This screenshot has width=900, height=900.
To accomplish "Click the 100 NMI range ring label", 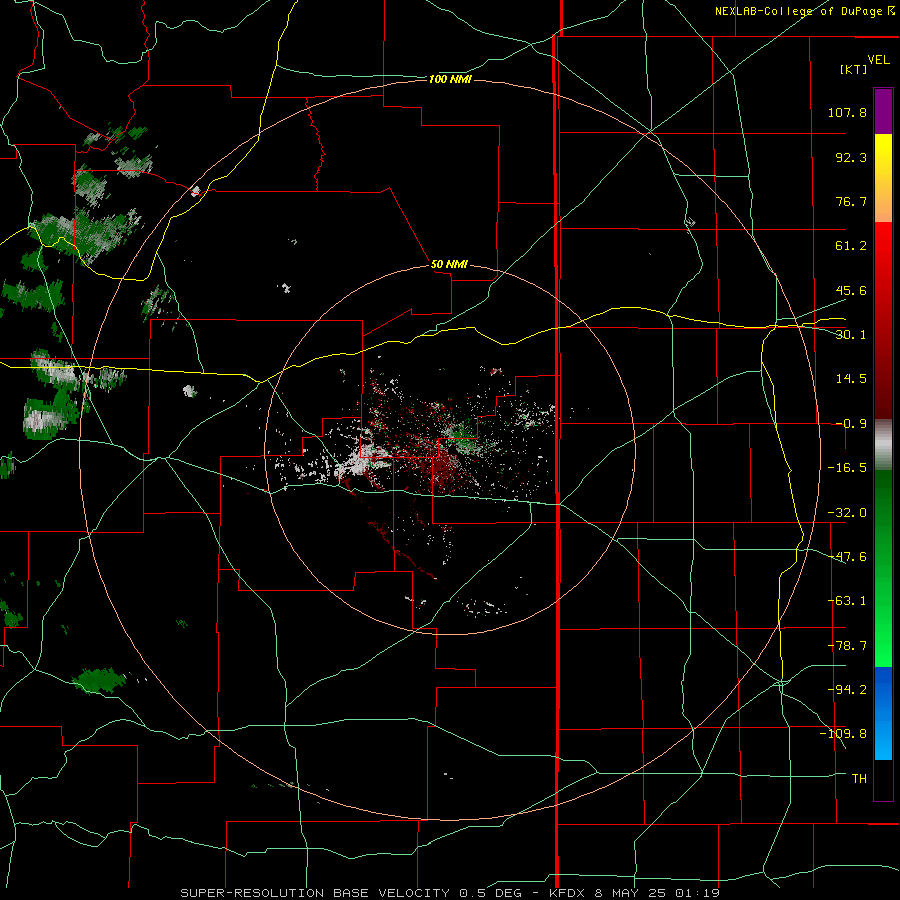I will (x=450, y=79).
